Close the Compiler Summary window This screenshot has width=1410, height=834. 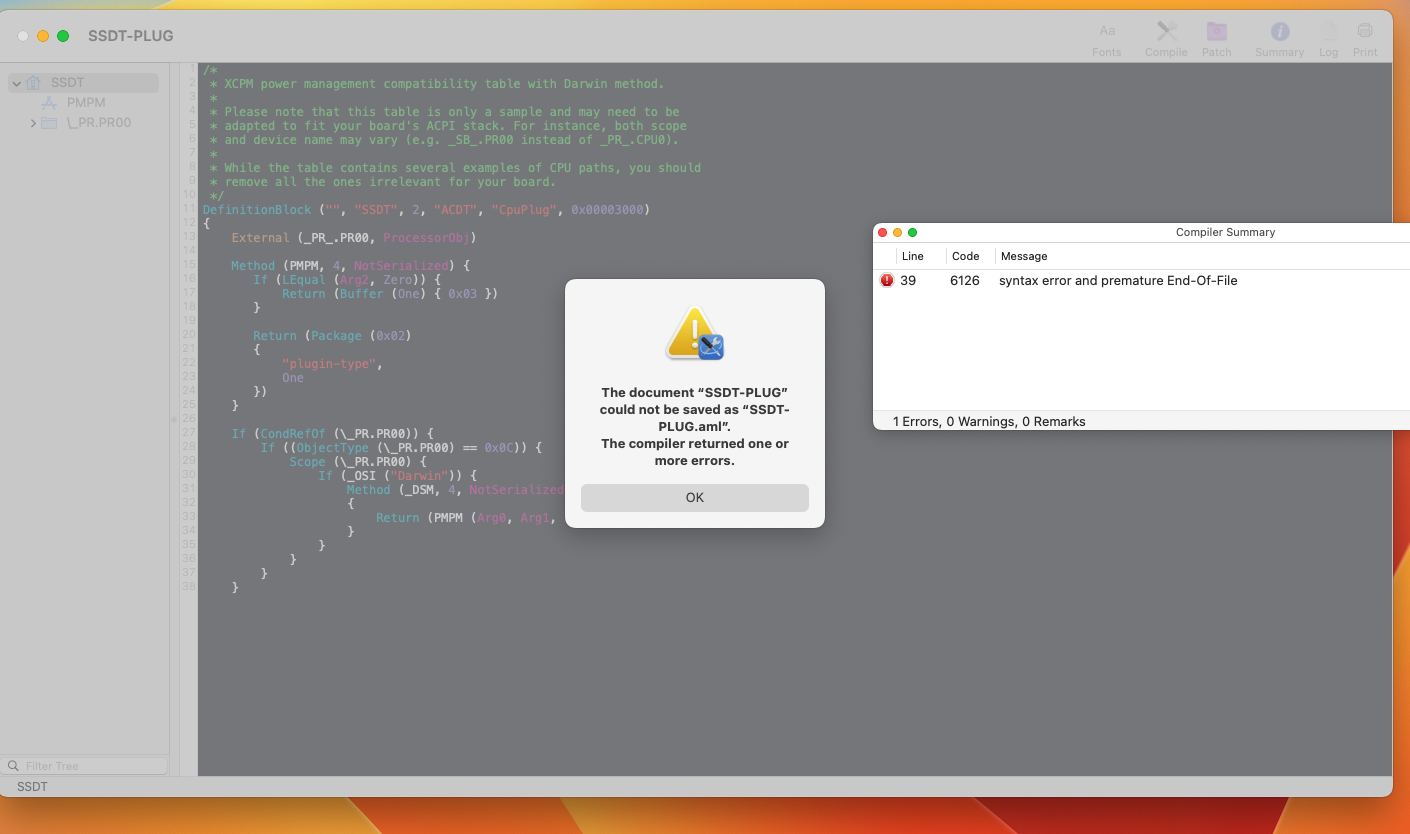tap(882, 232)
